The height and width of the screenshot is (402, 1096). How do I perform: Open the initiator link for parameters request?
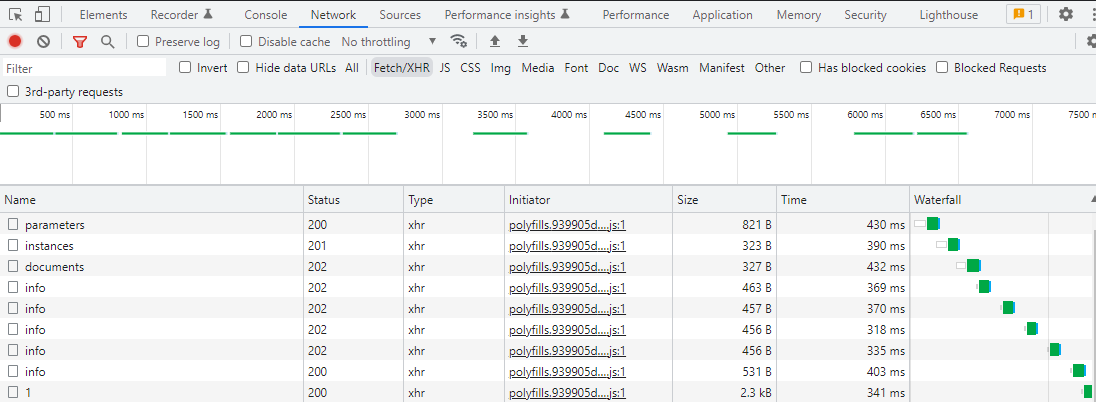(x=567, y=225)
